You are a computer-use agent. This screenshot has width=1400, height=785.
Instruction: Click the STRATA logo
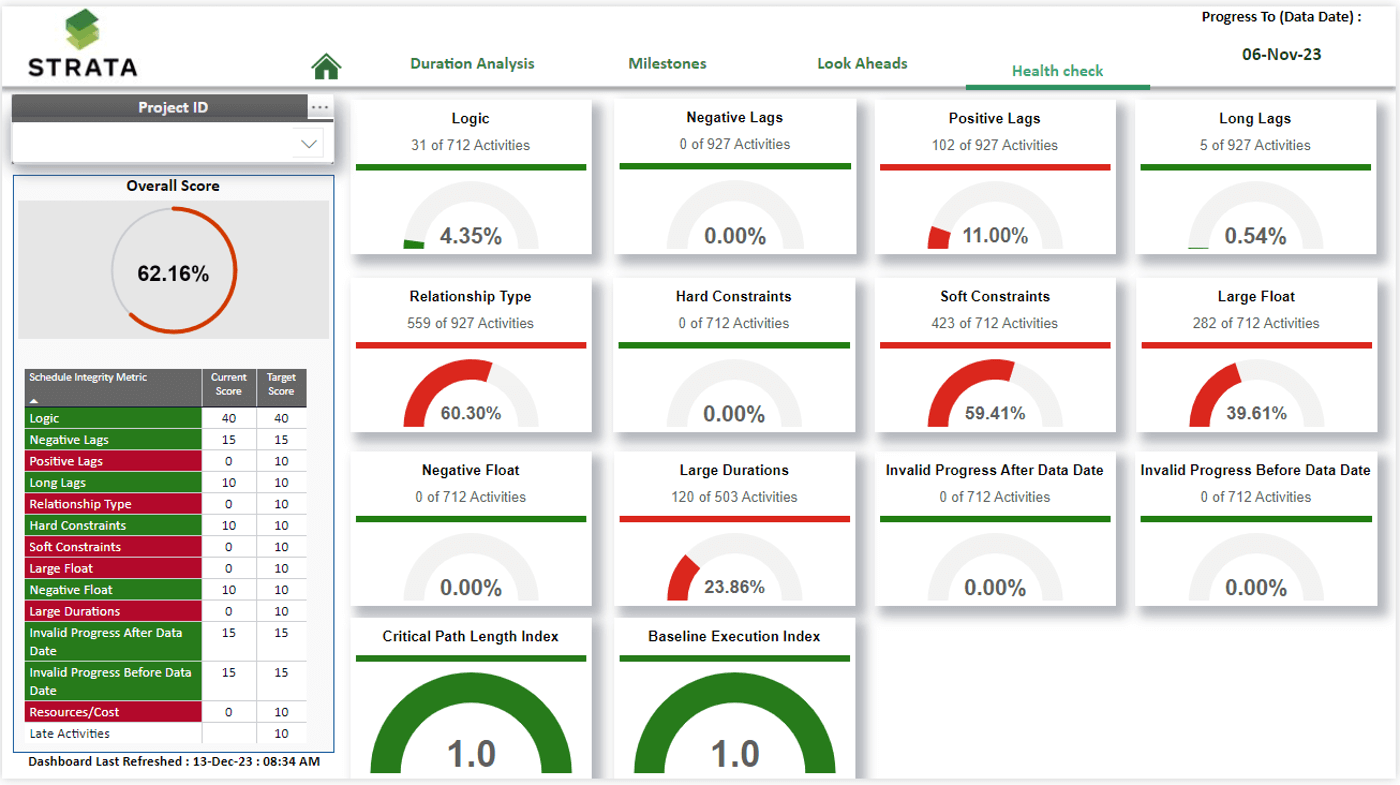(83, 45)
